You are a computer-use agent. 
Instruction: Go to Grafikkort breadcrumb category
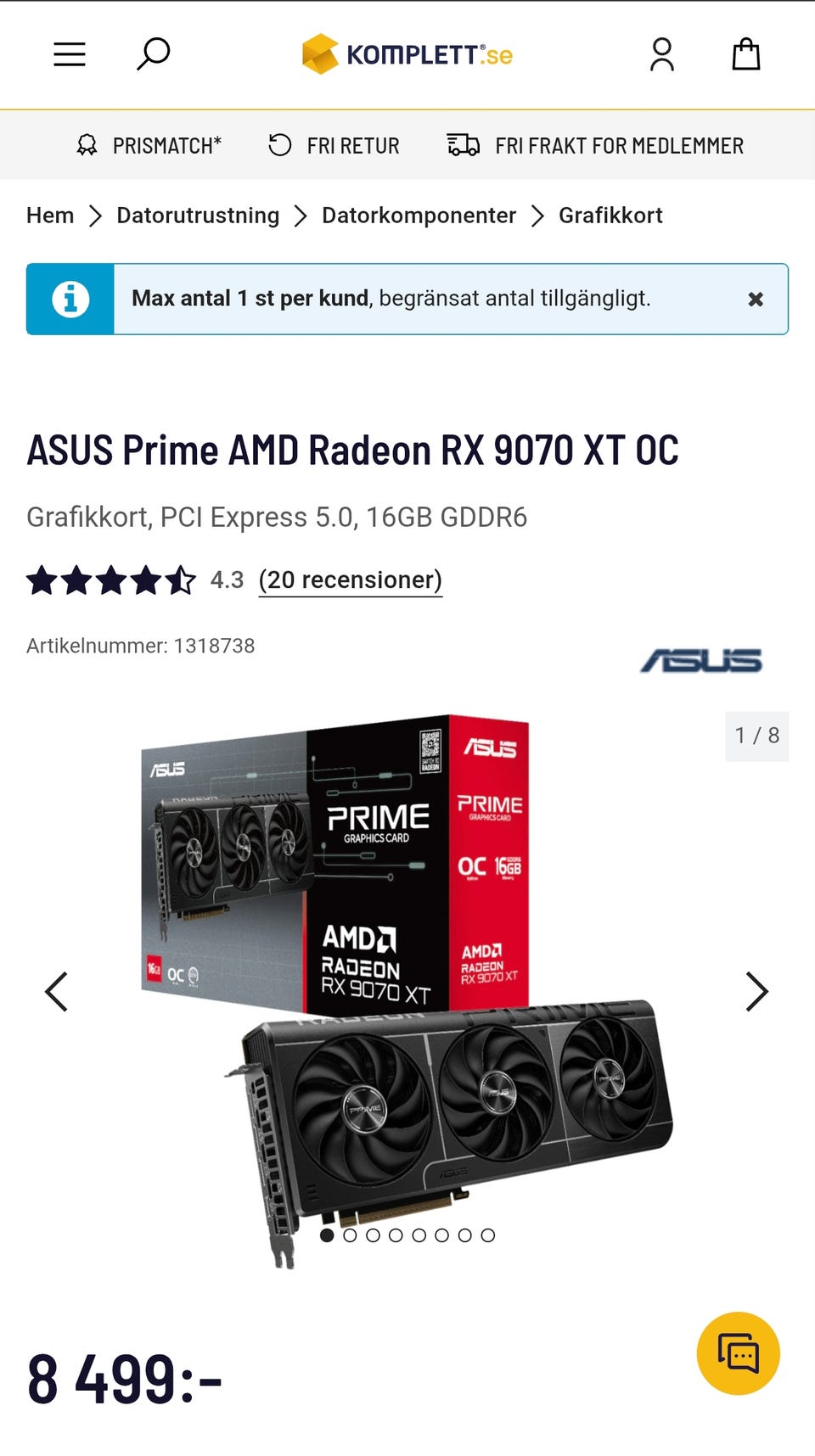tap(610, 216)
